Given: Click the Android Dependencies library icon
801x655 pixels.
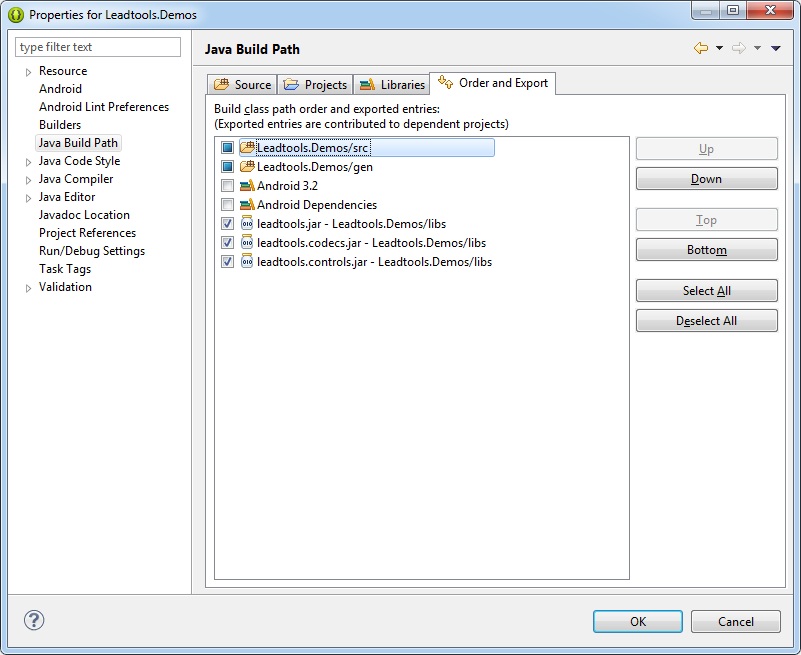Looking at the screenshot, I should [247, 204].
